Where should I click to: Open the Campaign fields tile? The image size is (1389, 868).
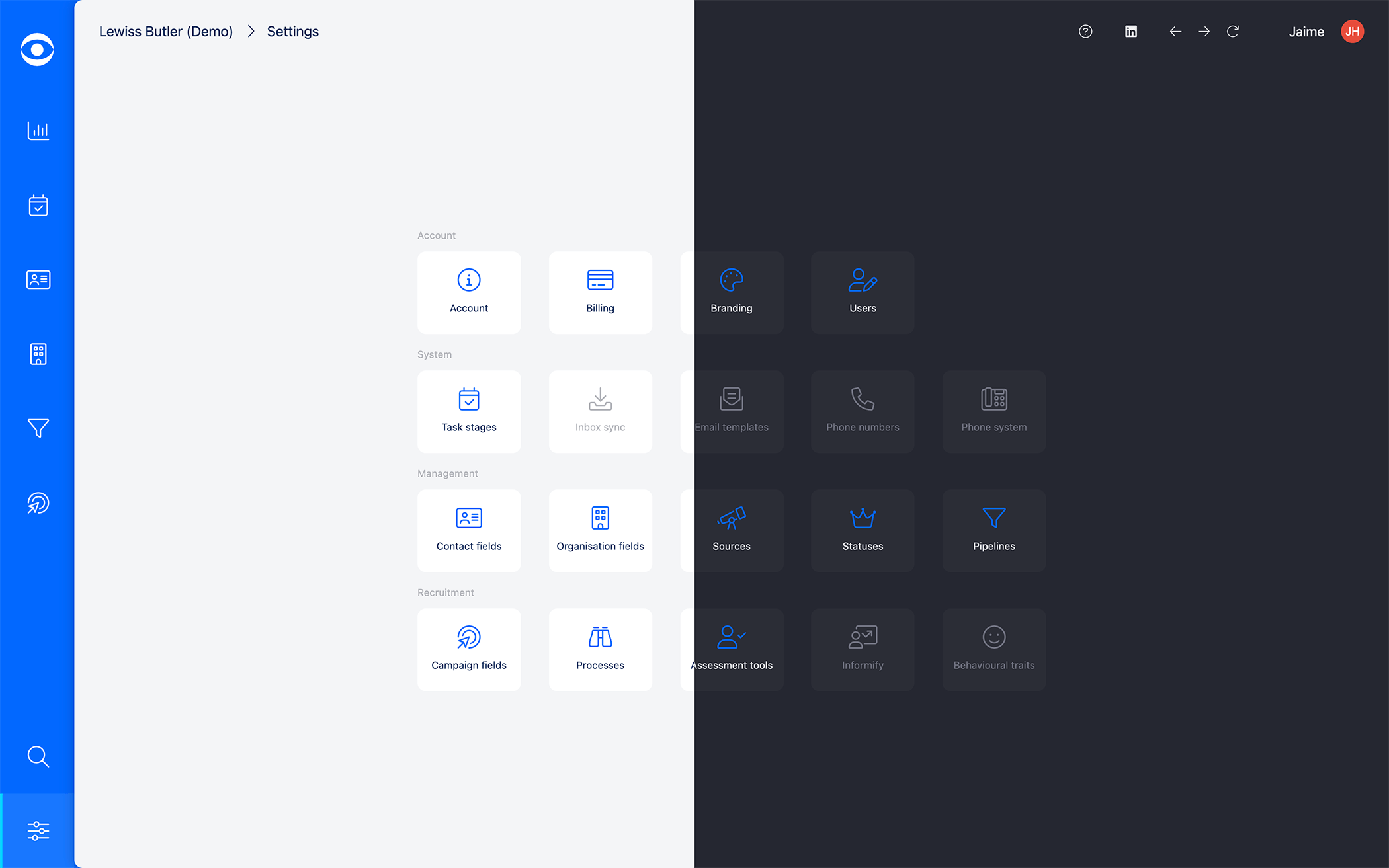tap(468, 649)
